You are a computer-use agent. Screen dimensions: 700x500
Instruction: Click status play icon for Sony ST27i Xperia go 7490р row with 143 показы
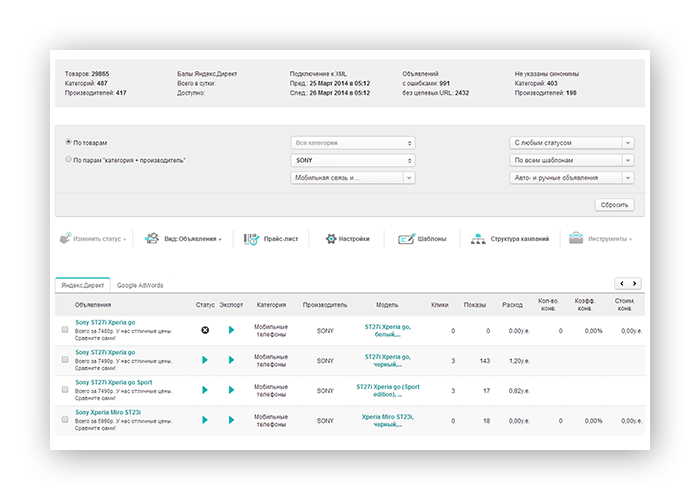(x=205, y=360)
